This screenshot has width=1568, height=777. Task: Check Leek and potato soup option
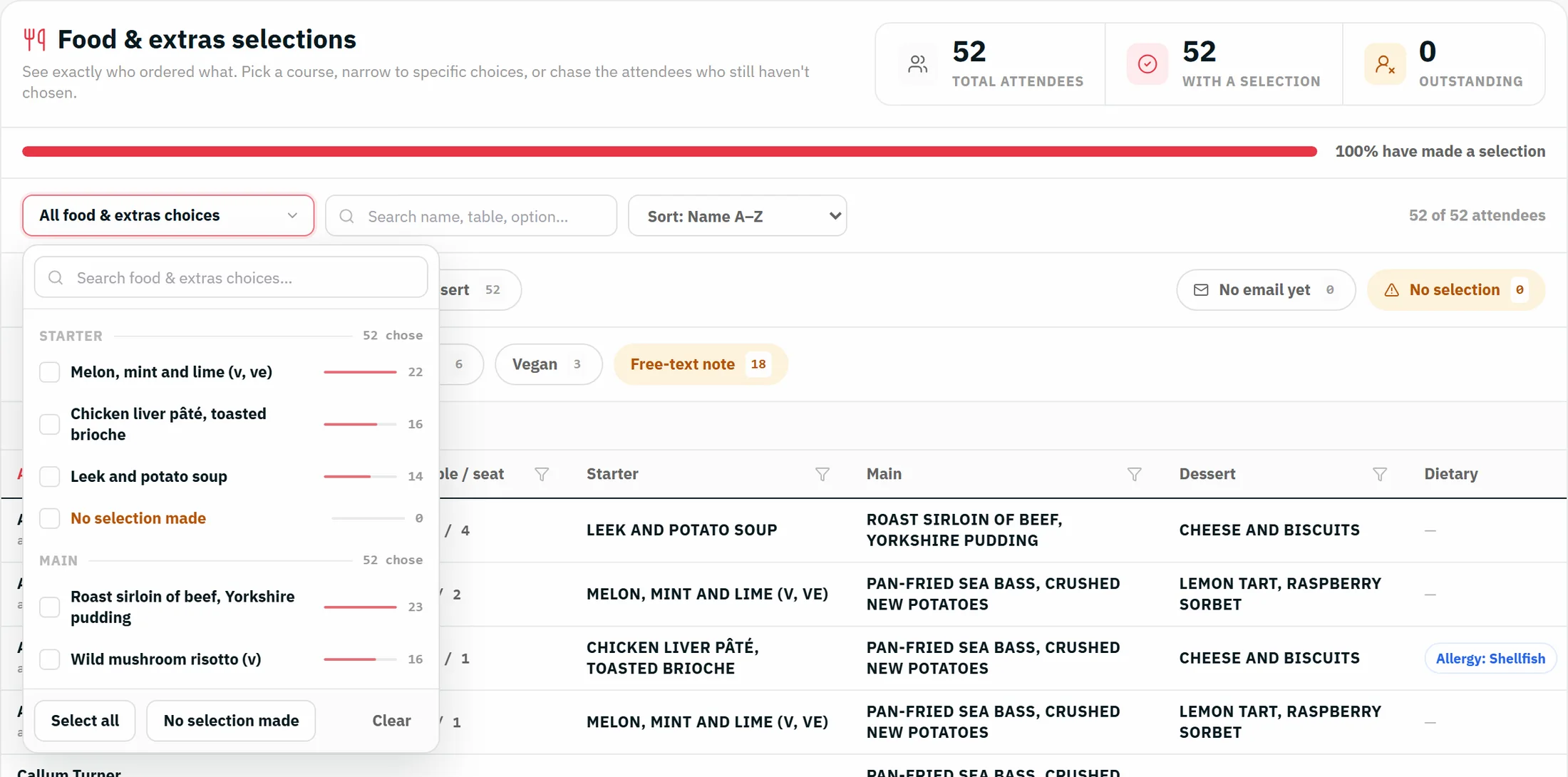[x=49, y=476]
